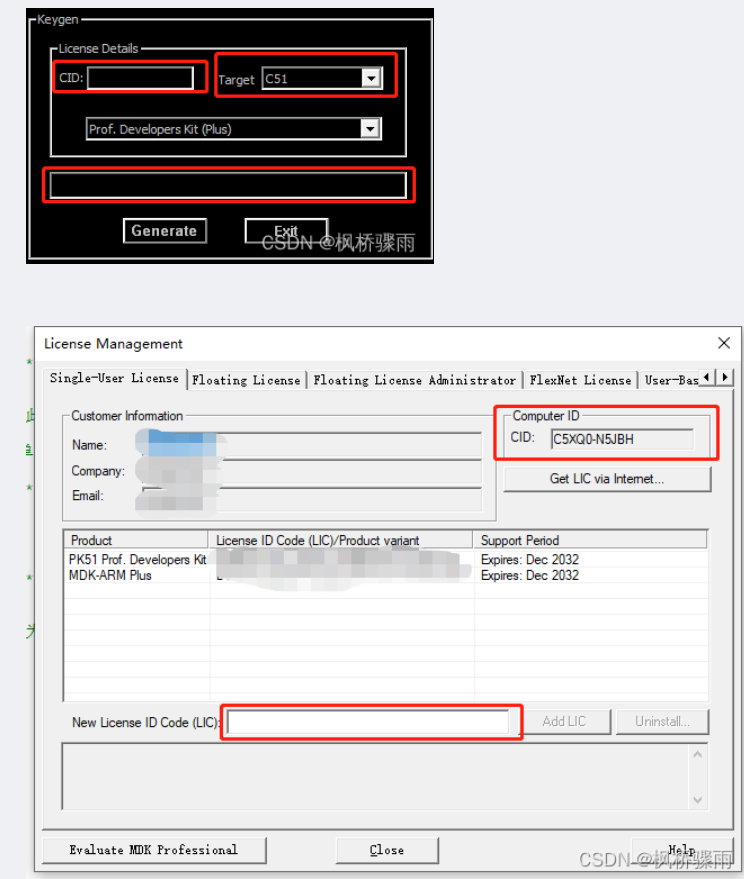
Task: Click the Exit button in Keygen
Action: tap(286, 230)
